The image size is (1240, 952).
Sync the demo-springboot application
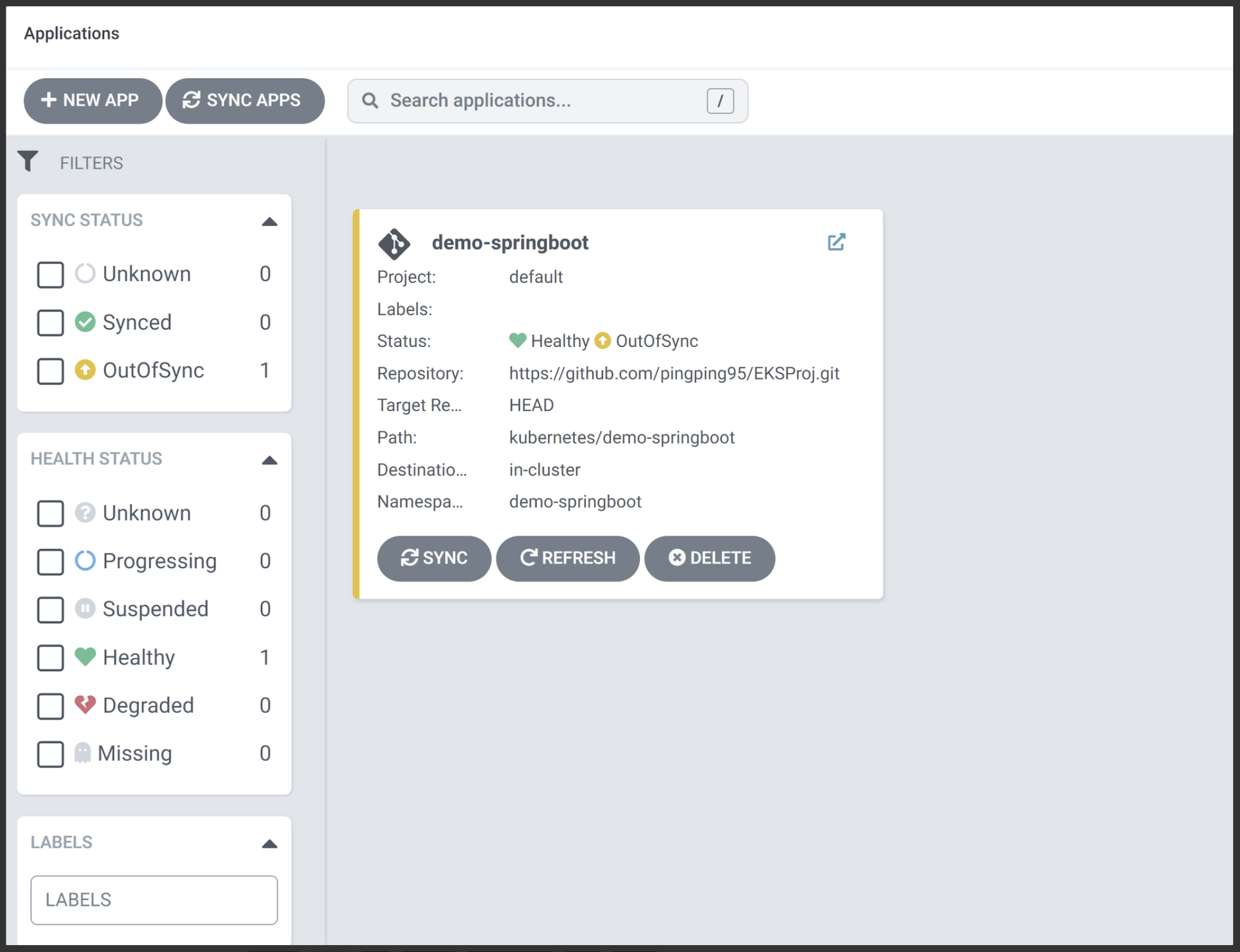[x=434, y=558]
